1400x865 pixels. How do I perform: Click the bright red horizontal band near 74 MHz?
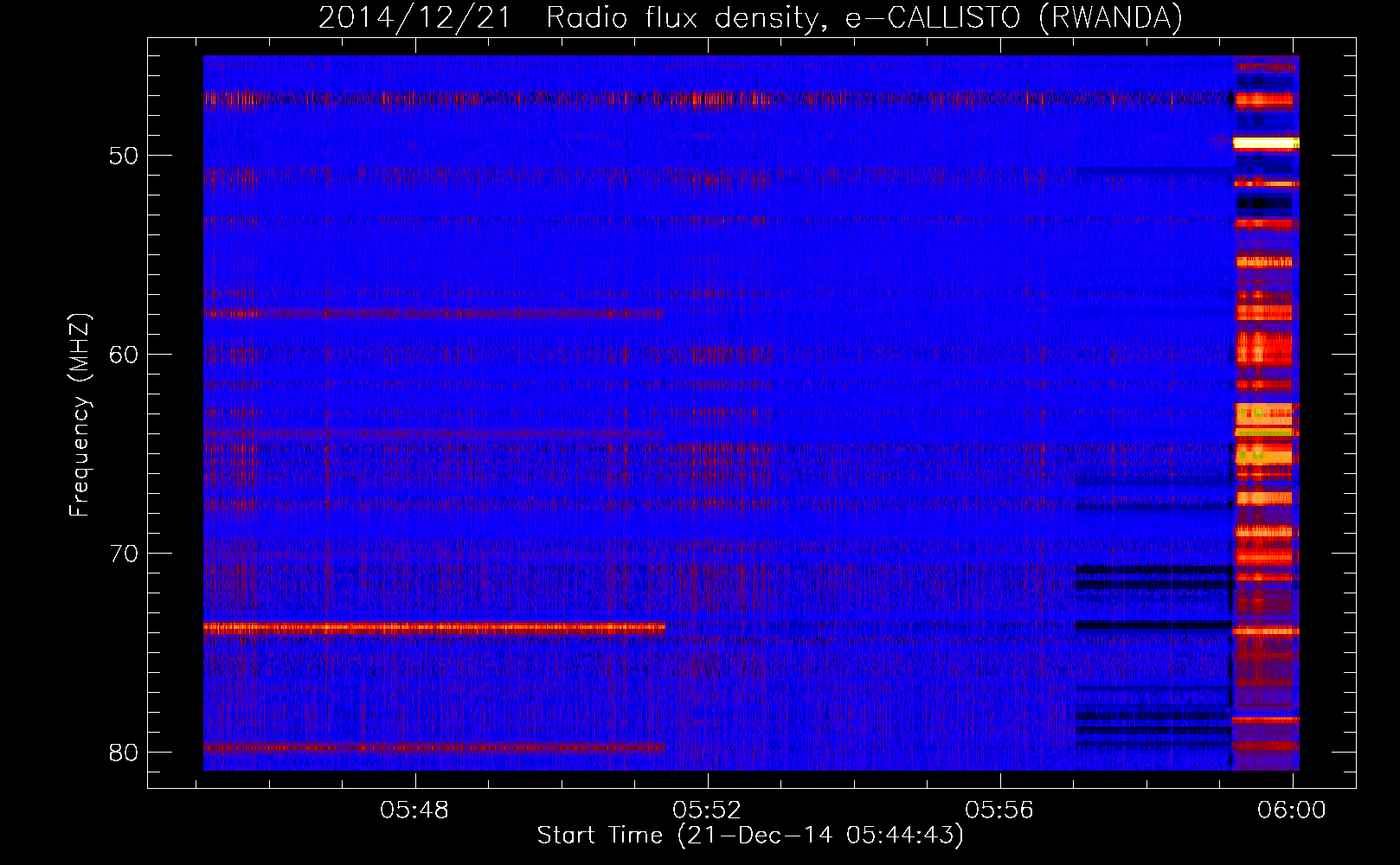click(434, 629)
